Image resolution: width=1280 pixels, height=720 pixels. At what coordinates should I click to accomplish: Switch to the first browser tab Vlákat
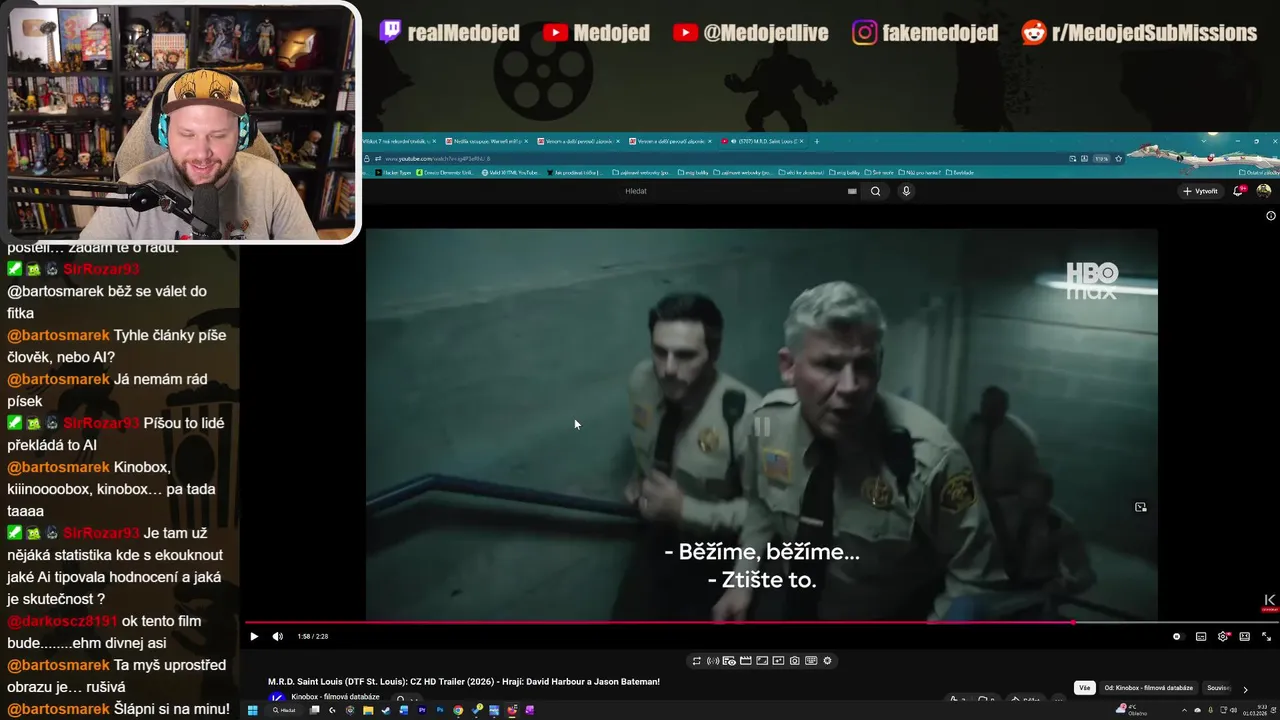pyautogui.click(x=399, y=141)
